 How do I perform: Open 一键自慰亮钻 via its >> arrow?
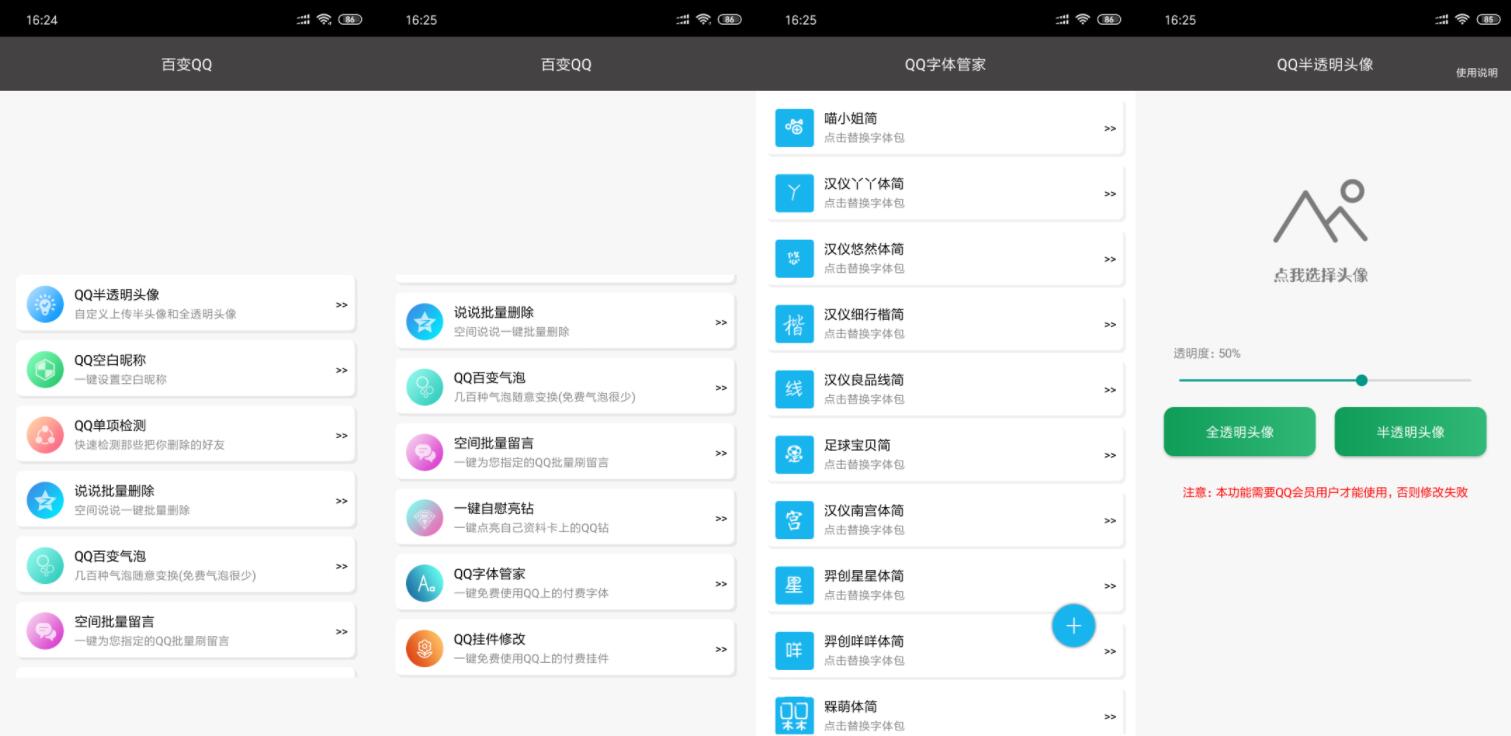click(x=721, y=519)
